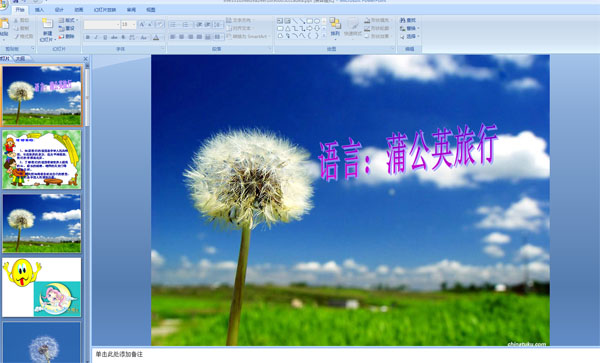The height and width of the screenshot is (363, 600).
Task: Select the rectangle shape in the shapes gallery
Action: pos(310,21)
